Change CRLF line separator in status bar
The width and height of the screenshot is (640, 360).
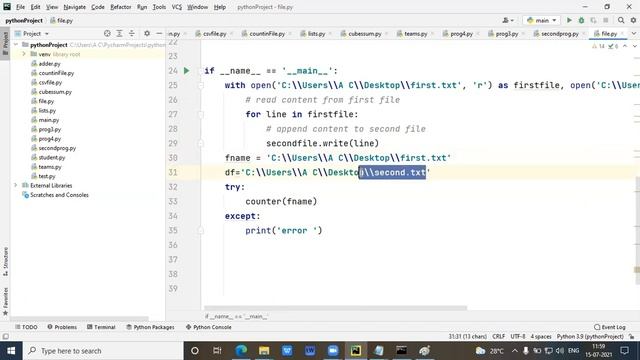tap(498, 337)
